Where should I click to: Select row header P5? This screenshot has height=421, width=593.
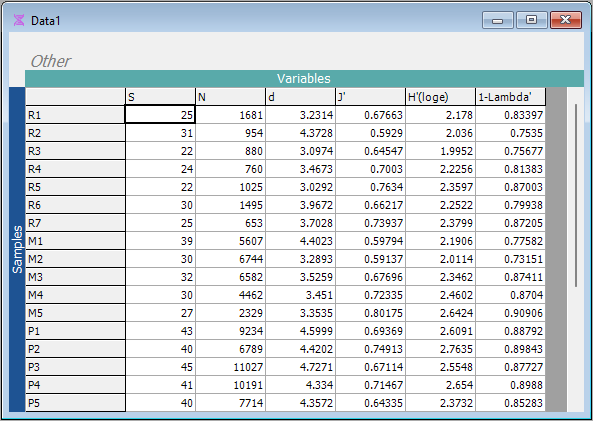(x=75, y=403)
